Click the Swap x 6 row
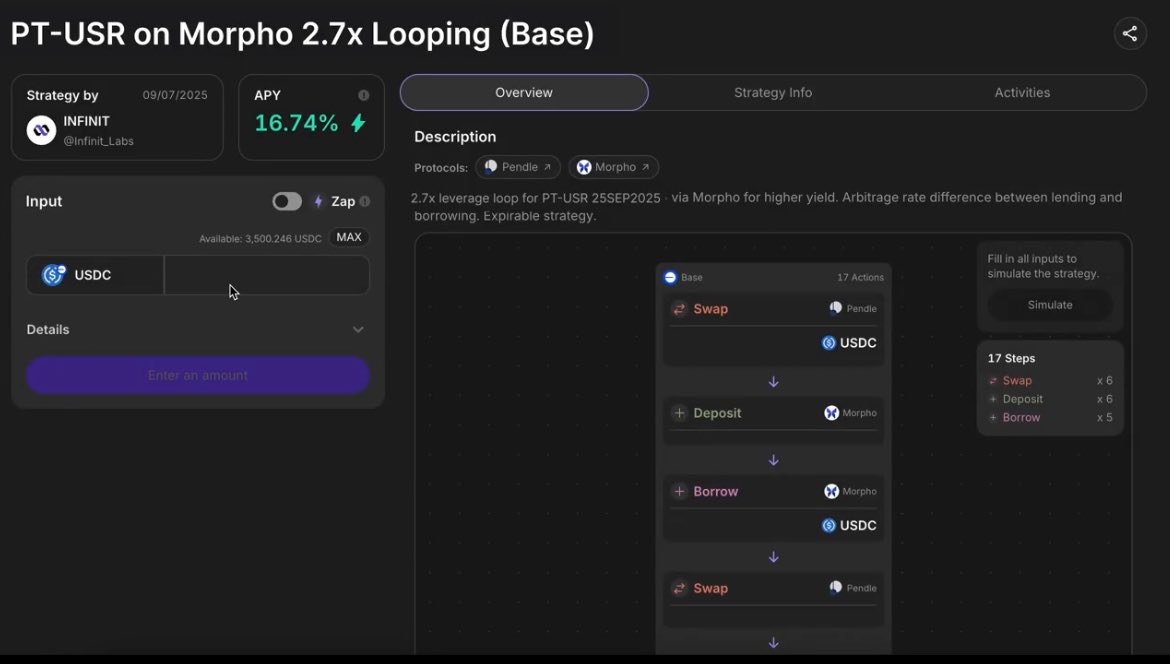This screenshot has height=664, width=1170. click(x=1050, y=380)
